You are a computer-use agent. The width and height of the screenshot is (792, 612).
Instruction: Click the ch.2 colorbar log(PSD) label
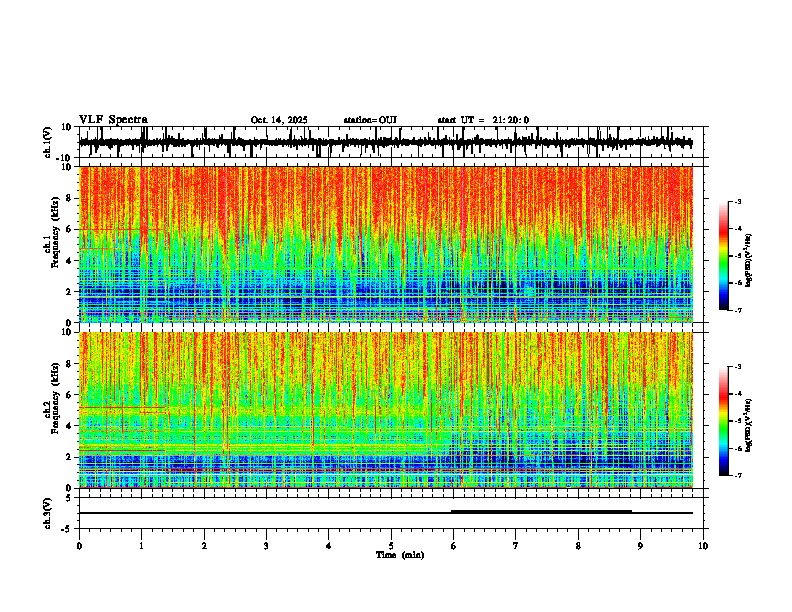click(x=749, y=426)
